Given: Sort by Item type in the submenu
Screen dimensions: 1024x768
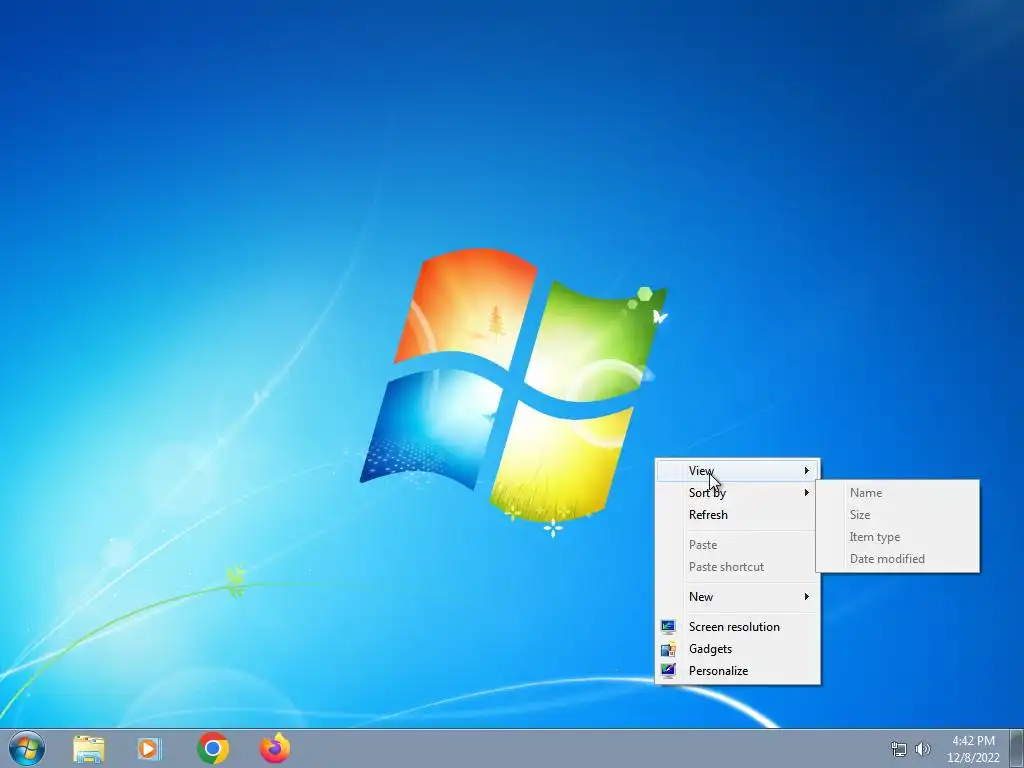Looking at the screenshot, I should pyautogui.click(x=898, y=537).
